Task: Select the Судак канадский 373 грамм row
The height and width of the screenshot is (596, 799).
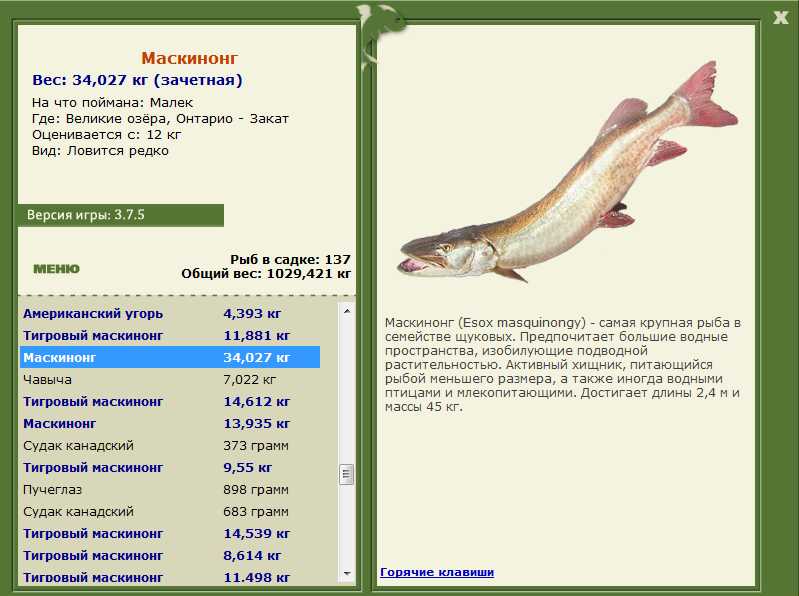Action: [x=170, y=446]
